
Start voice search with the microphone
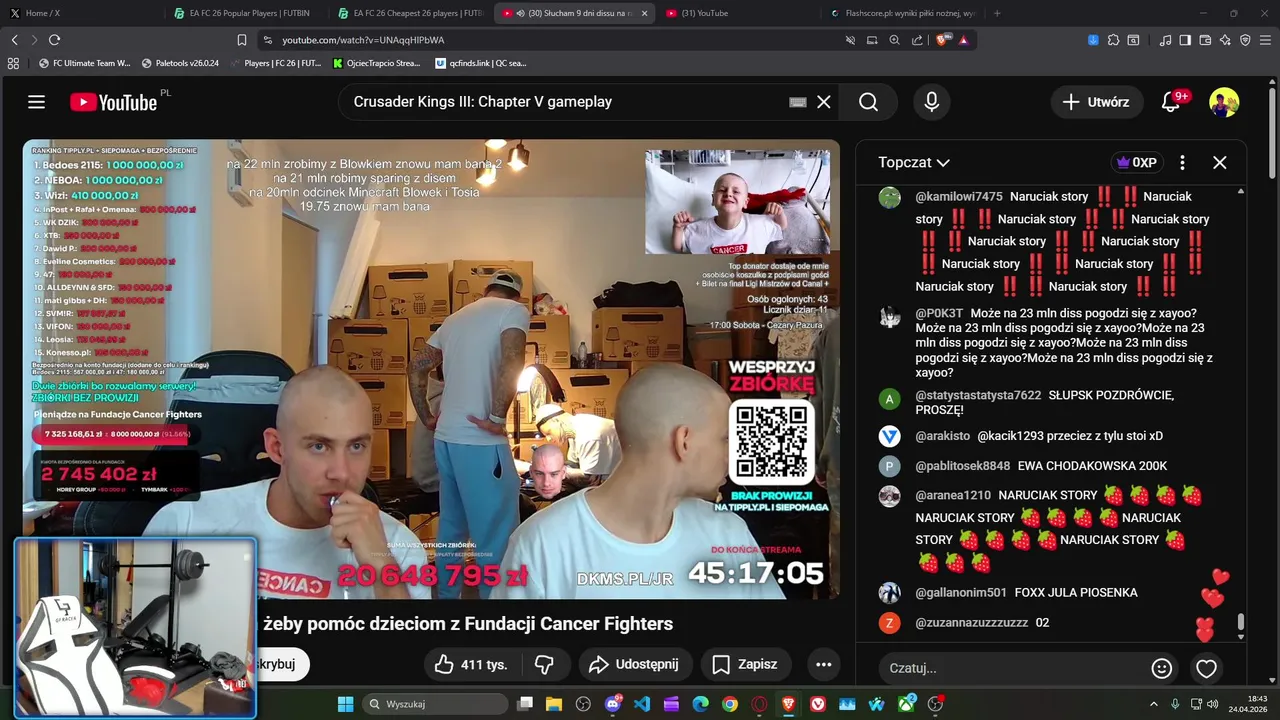point(932,102)
